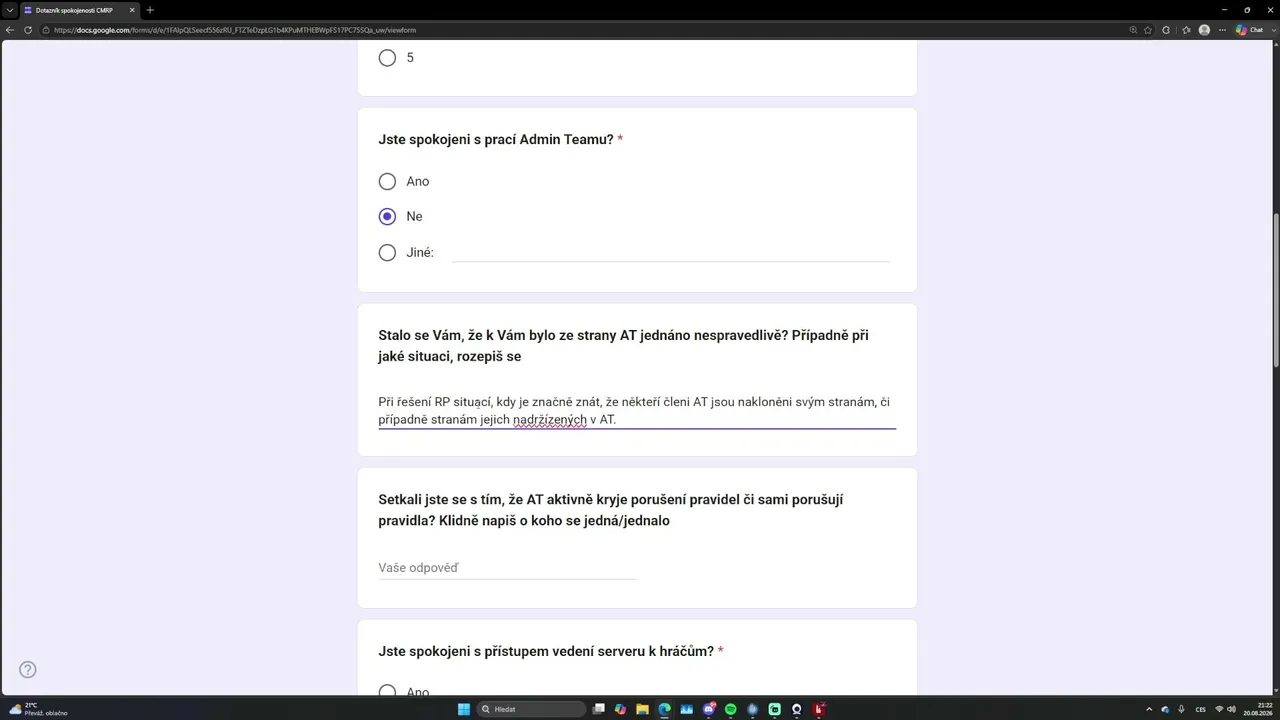The image size is (1280, 720).
Task: Open the weather widget in taskbar
Action: [40, 709]
